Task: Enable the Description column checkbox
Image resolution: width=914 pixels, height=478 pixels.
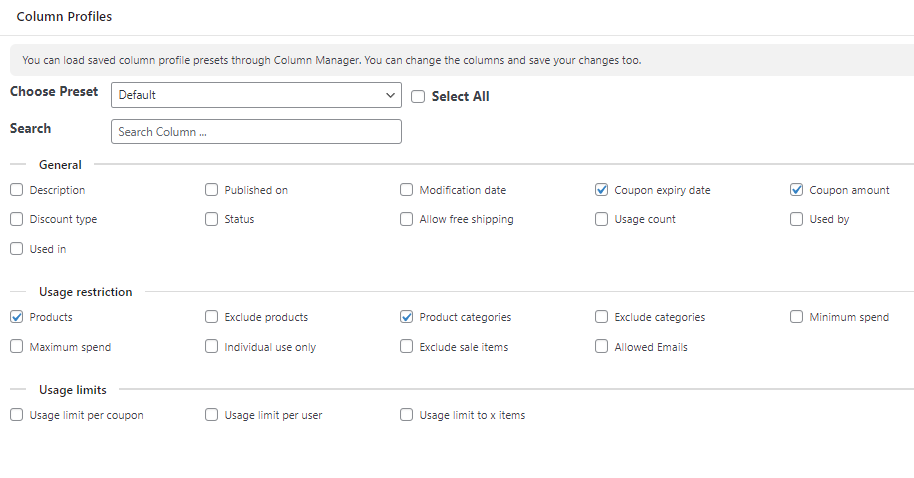Action: click(16, 190)
